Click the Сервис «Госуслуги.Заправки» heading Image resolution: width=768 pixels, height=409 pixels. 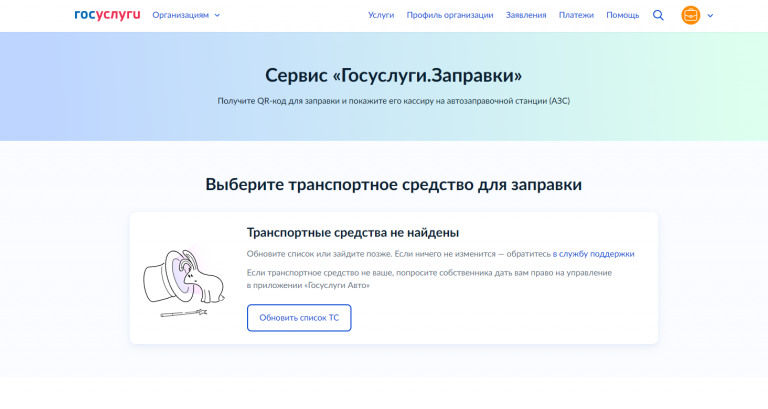pos(394,75)
